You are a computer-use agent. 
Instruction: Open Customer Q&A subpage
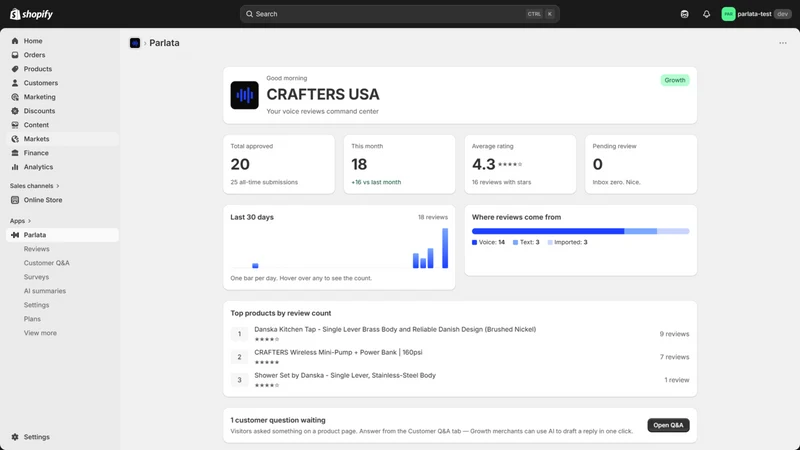[x=46, y=263]
